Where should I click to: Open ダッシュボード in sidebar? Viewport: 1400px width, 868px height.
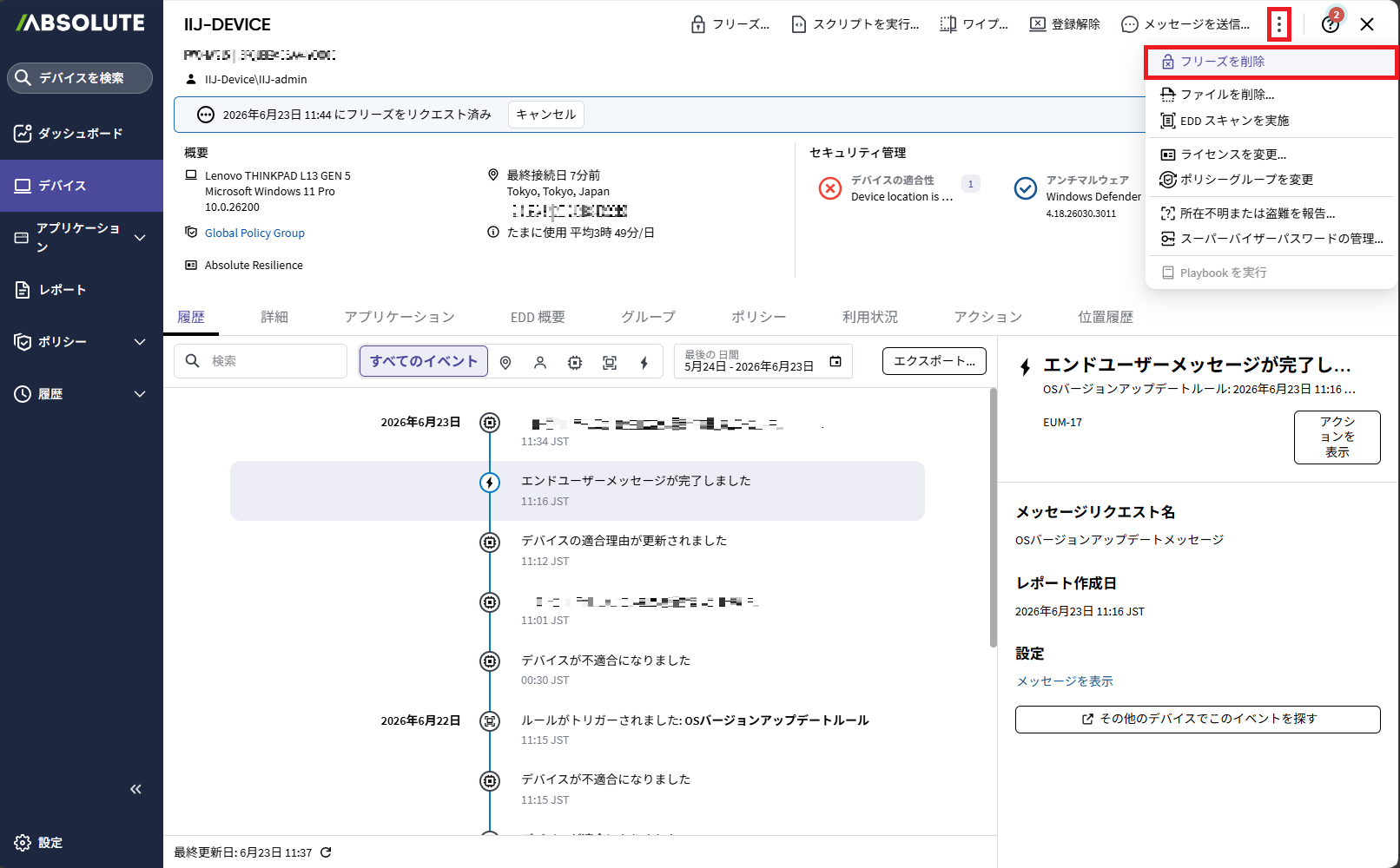tap(82, 134)
